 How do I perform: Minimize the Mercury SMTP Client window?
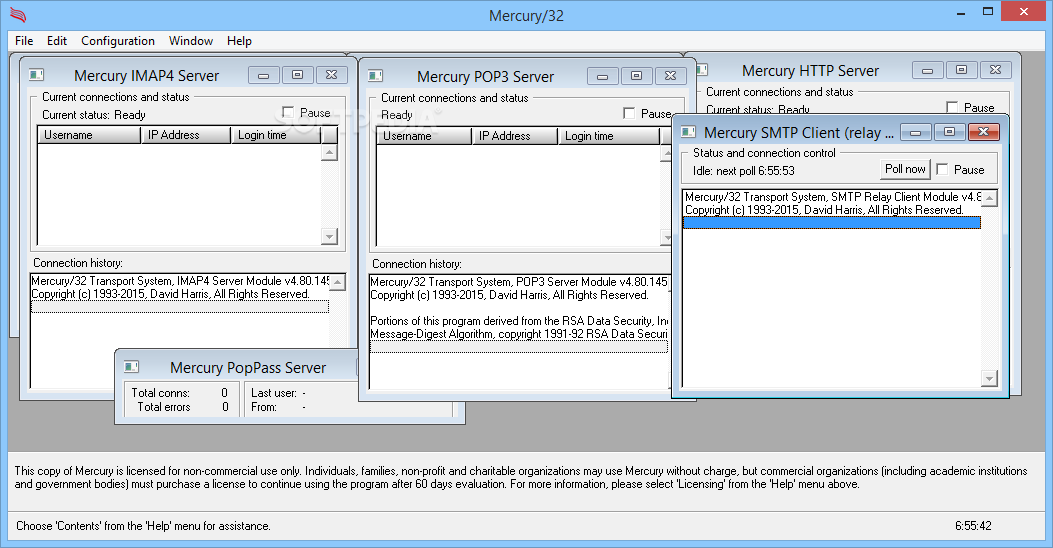(915, 132)
